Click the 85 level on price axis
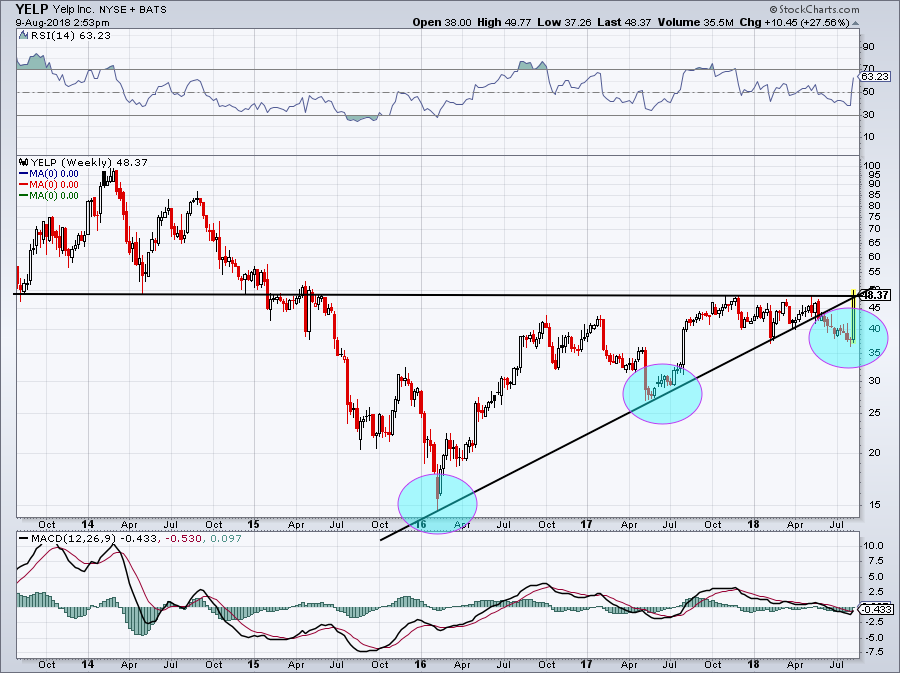Image resolution: width=900 pixels, height=673 pixels. 874,194
